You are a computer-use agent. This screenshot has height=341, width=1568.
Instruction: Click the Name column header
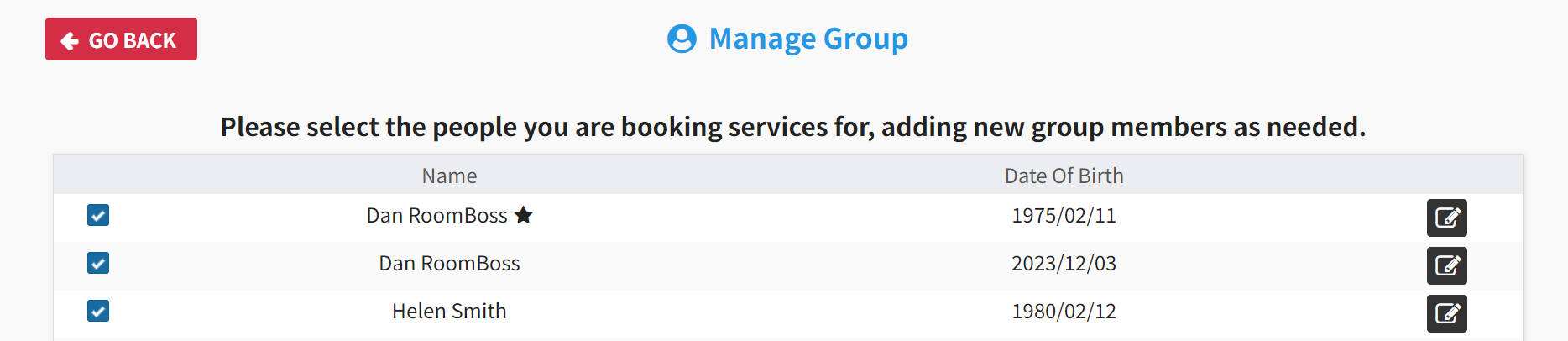[x=449, y=176]
